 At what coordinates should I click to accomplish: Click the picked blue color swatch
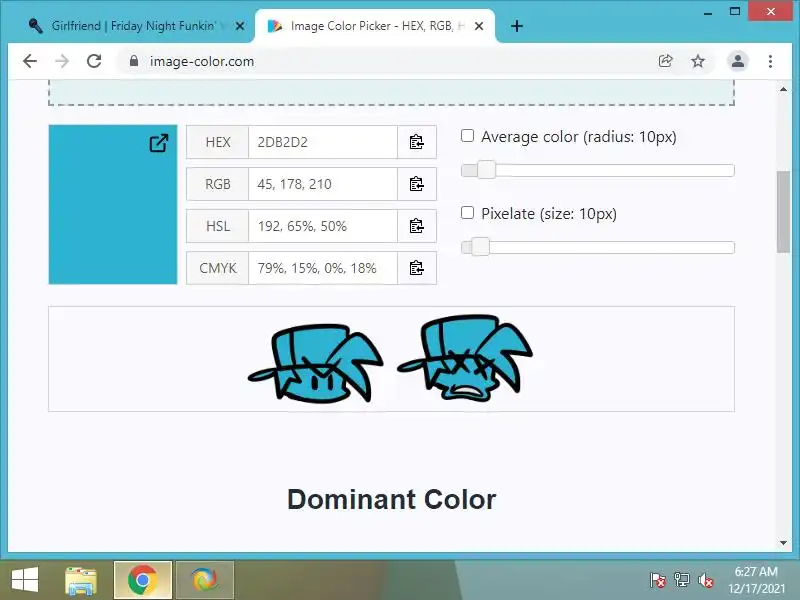pos(113,205)
